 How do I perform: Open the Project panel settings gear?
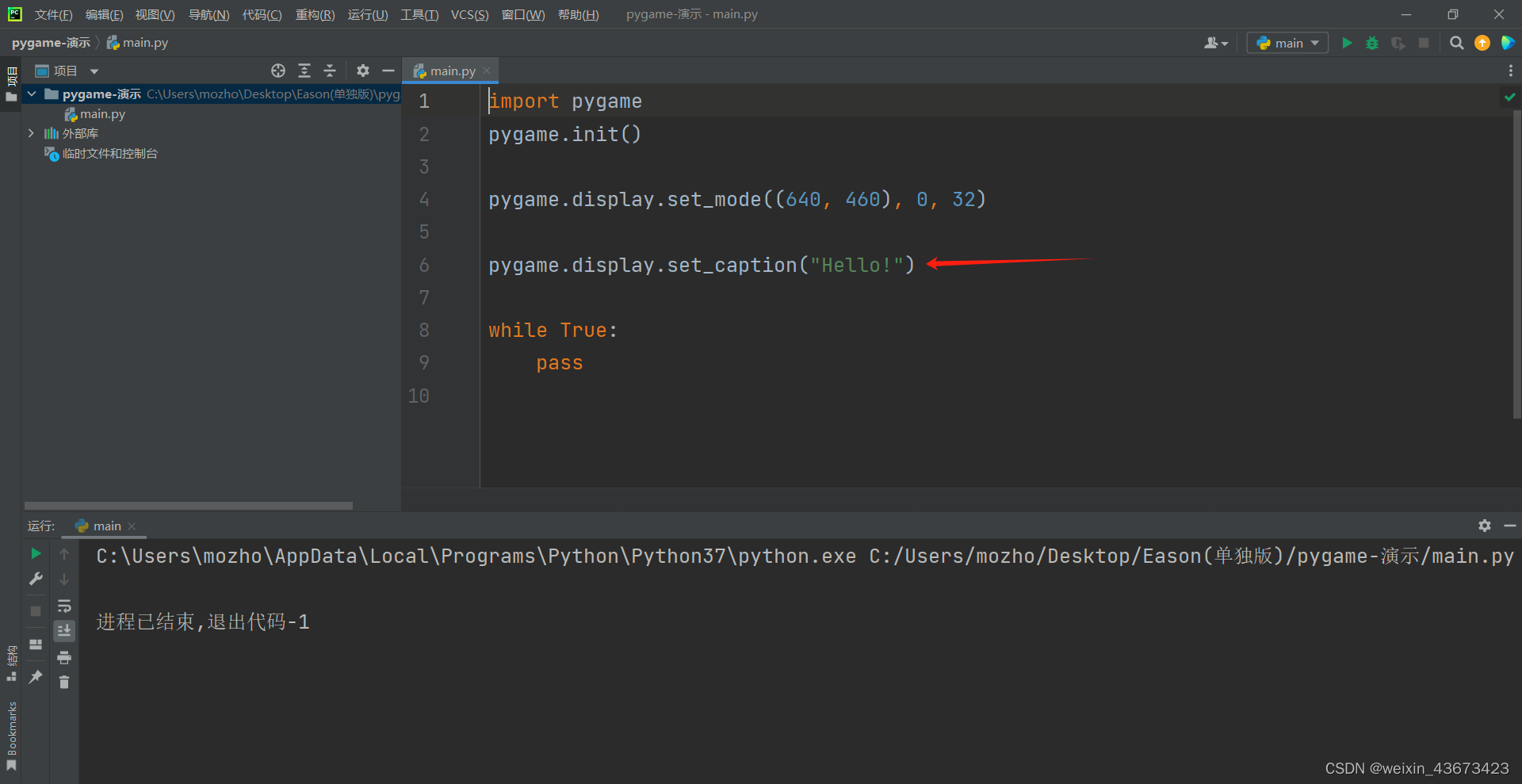[363, 71]
